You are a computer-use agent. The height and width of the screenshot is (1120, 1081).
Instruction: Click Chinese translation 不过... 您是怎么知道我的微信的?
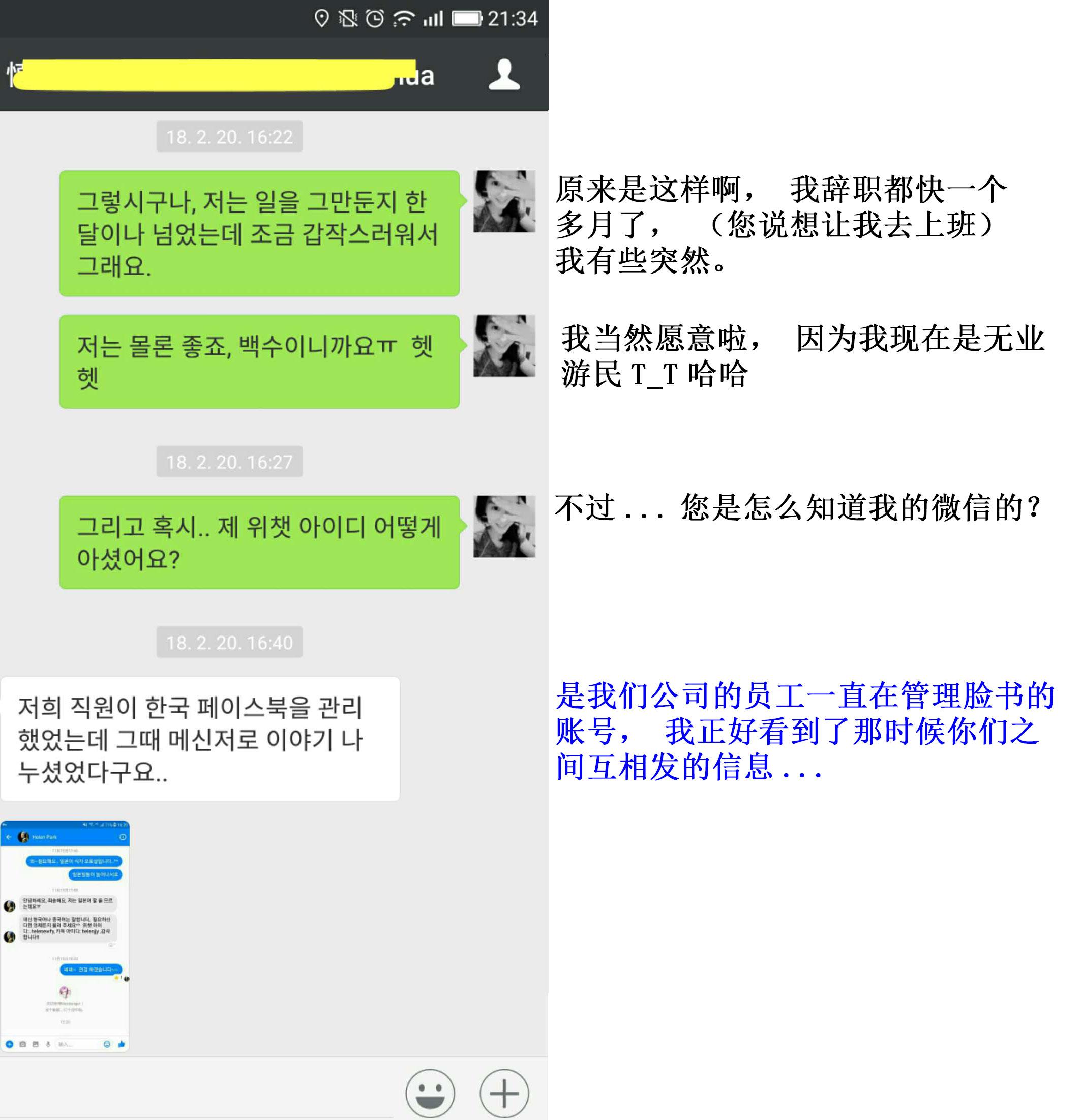coord(798,507)
